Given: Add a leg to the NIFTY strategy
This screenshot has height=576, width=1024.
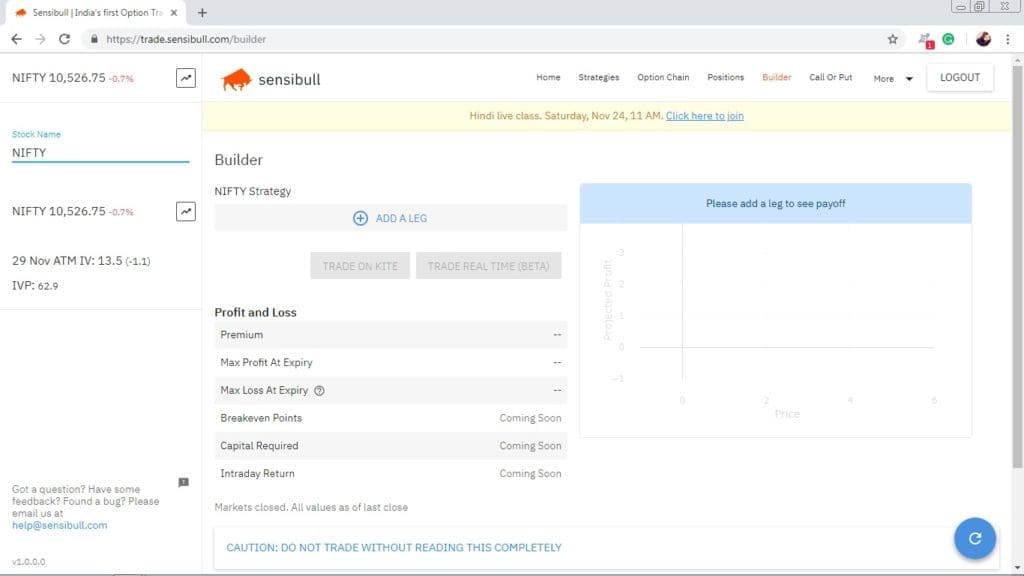Looking at the screenshot, I should tap(390, 218).
